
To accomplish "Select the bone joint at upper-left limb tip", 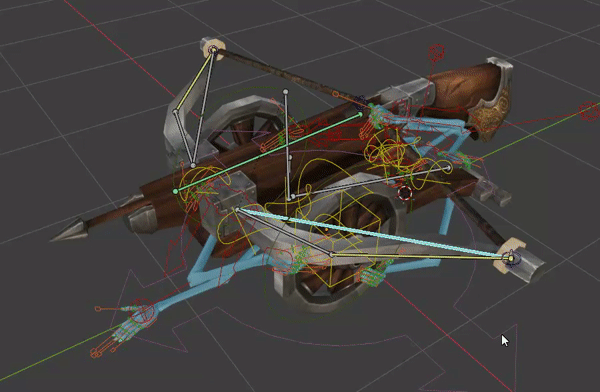I will pos(214,50).
